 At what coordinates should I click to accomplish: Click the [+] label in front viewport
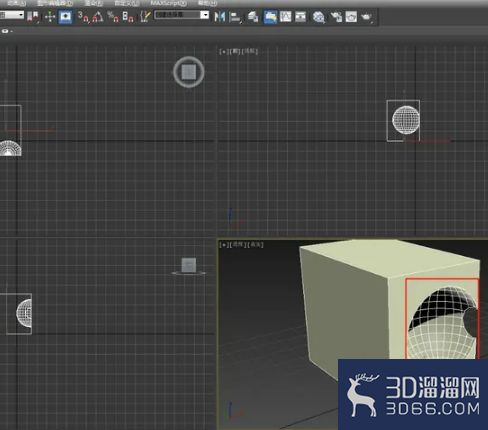click(224, 51)
